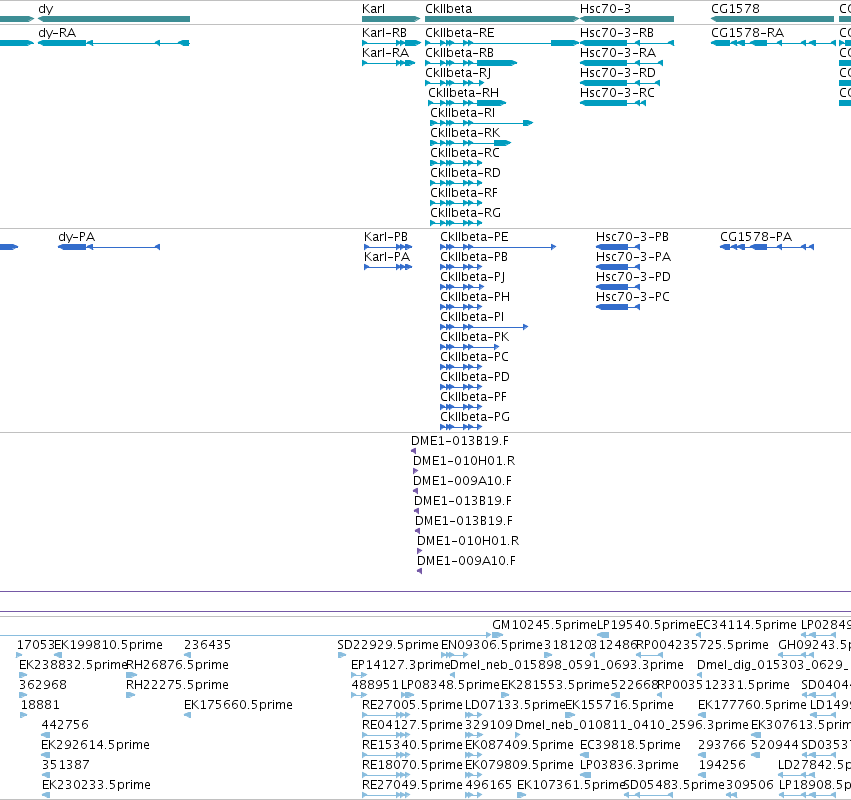851x800 pixels.
Task: Select CDS CkIIbeta-PG
Action: tap(475, 417)
